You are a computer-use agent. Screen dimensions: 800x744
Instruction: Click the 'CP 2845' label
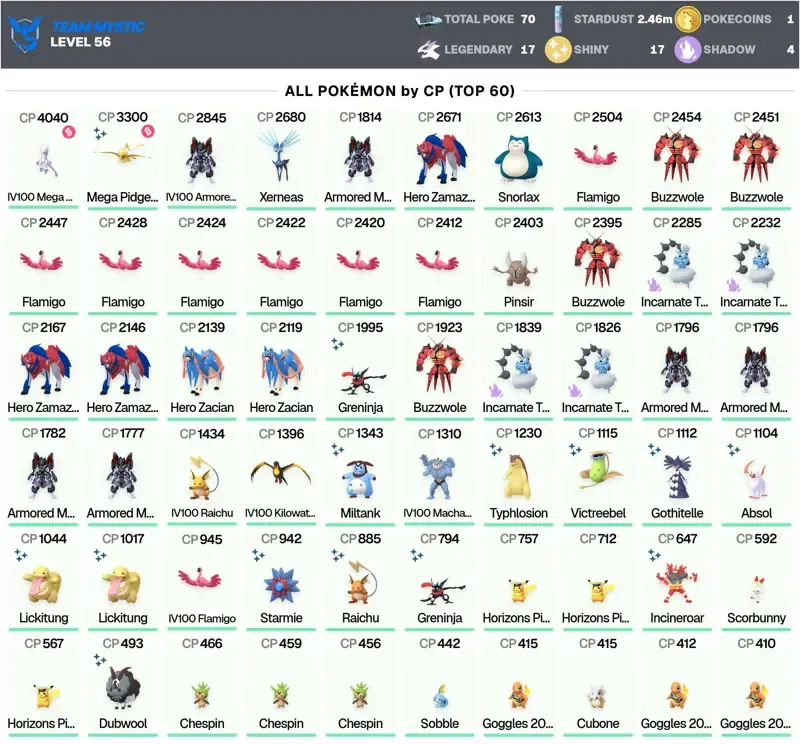pos(202,118)
